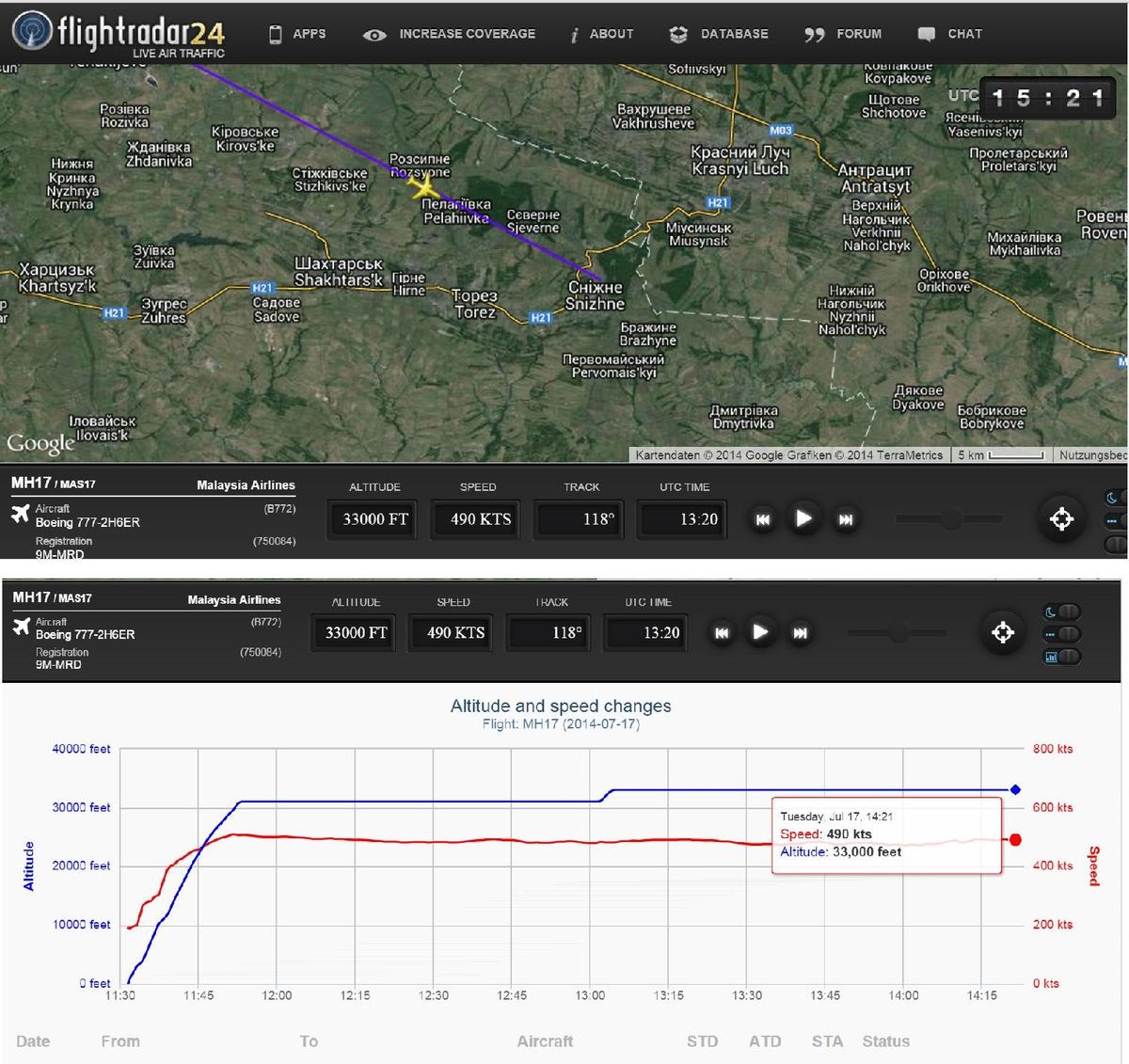
Task: Open the CHAT menu
Action: click(950, 34)
